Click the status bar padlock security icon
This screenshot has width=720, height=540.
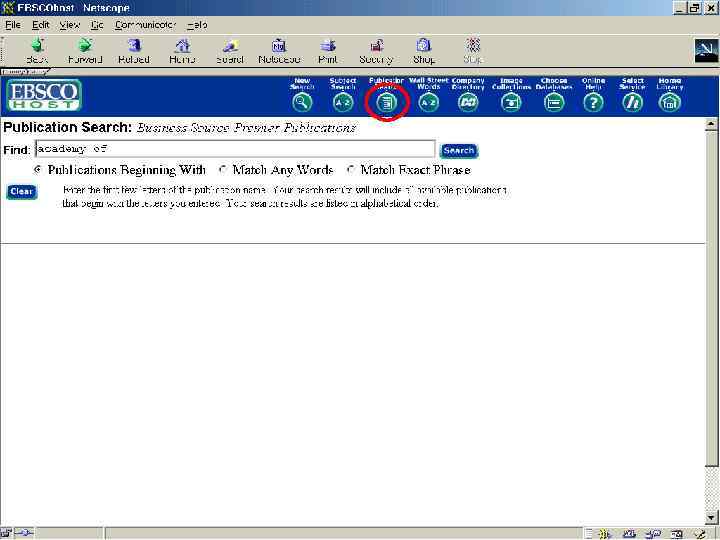(x=6, y=533)
